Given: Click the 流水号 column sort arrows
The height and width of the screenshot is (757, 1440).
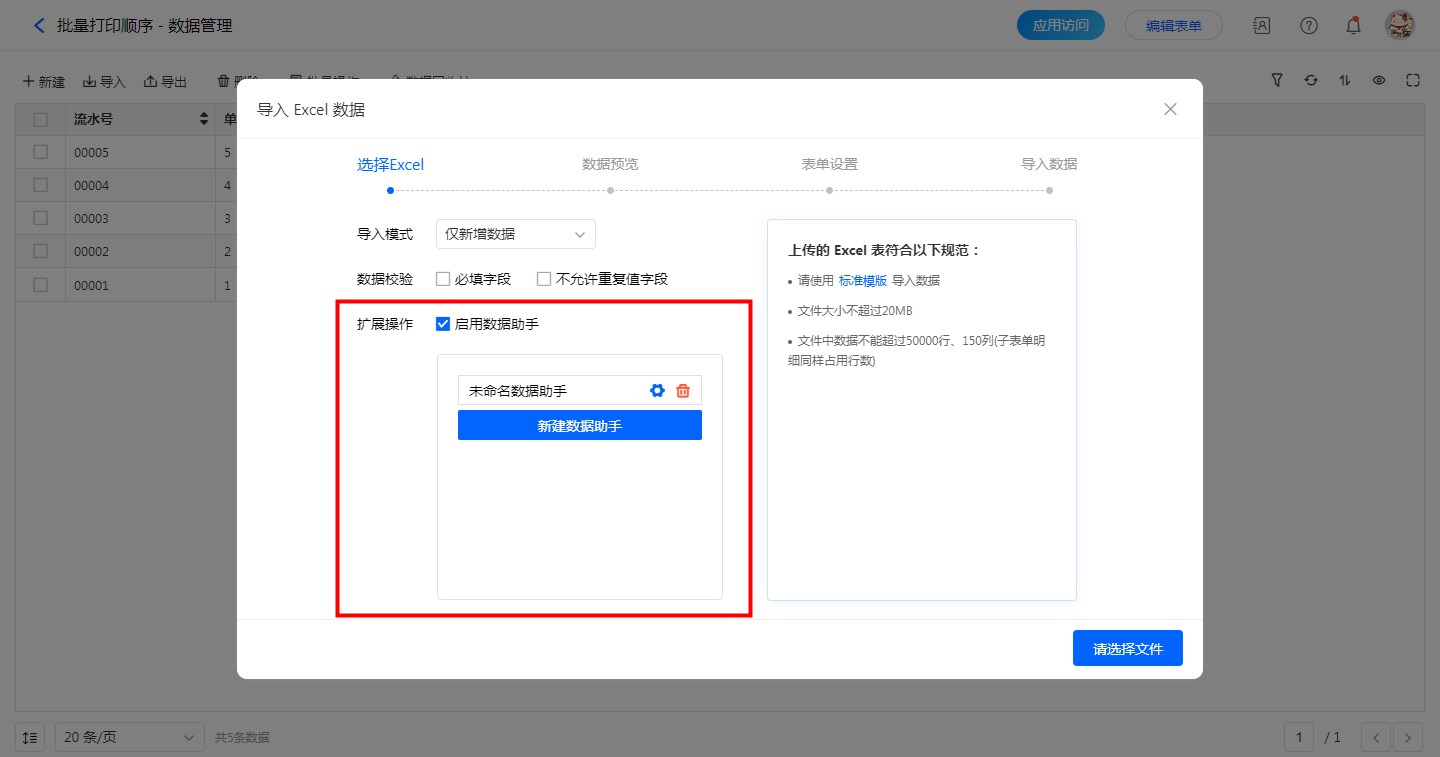Looking at the screenshot, I should [x=204, y=120].
